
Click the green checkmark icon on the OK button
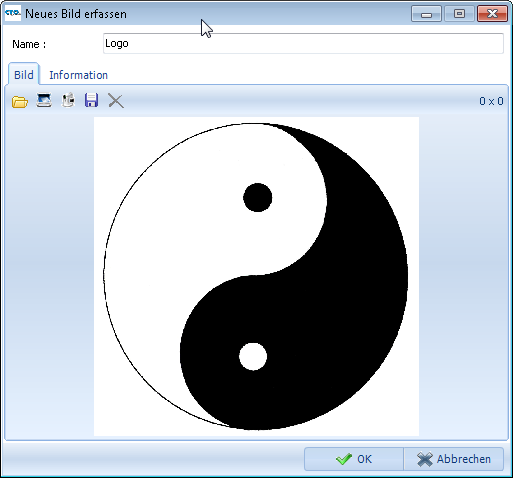344,459
